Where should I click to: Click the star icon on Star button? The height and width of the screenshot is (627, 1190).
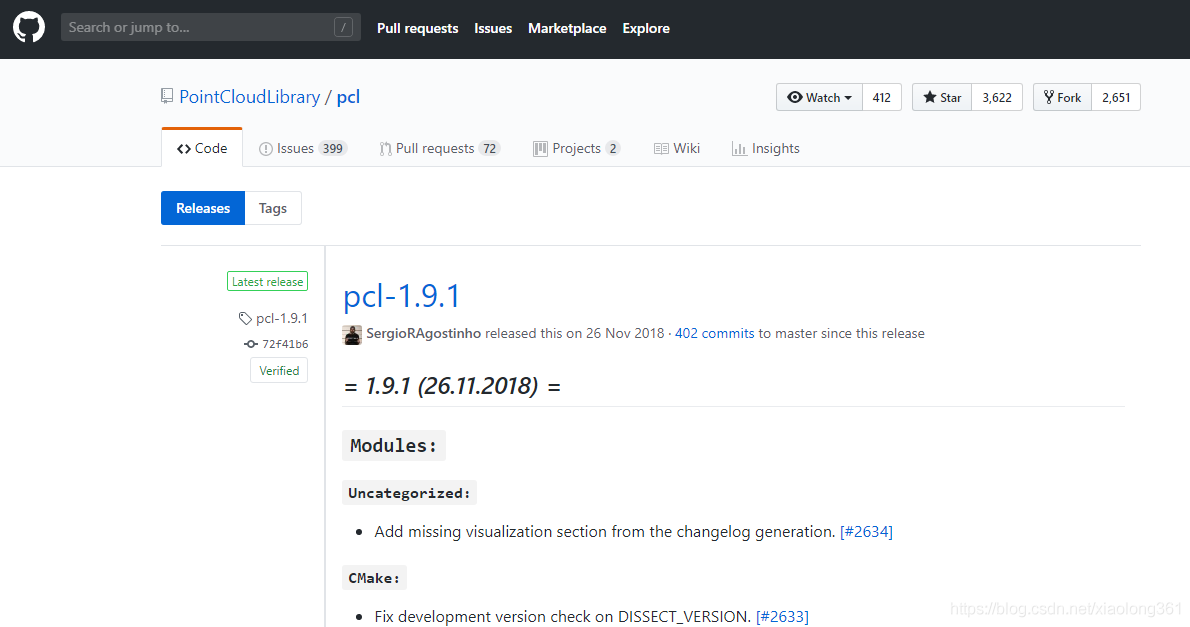click(x=930, y=97)
